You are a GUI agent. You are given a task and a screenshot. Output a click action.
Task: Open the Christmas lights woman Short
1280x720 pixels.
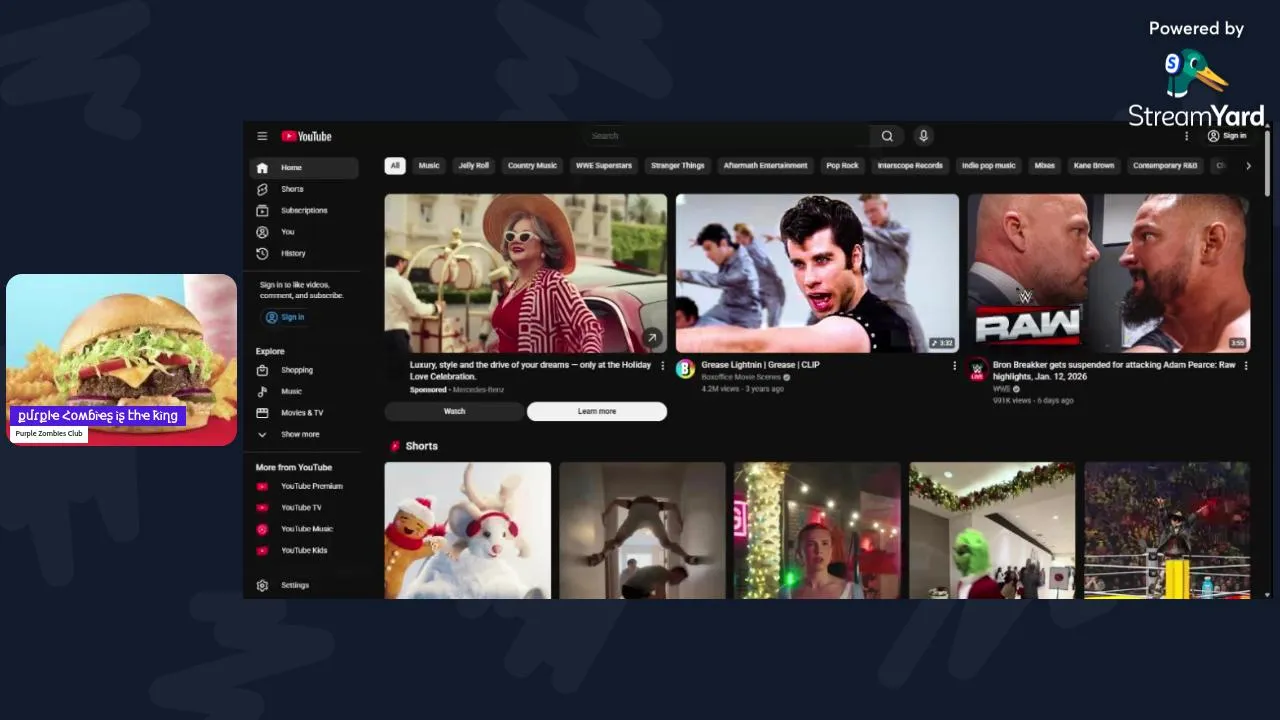[x=817, y=530]
